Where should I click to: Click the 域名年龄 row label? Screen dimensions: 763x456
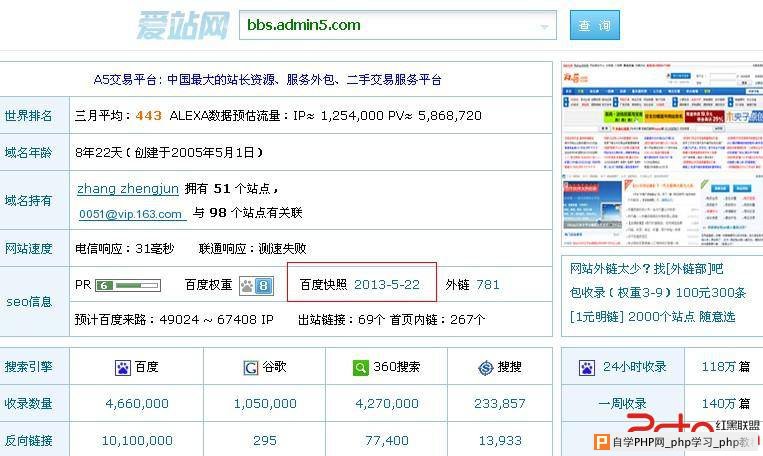coord(28,153)
